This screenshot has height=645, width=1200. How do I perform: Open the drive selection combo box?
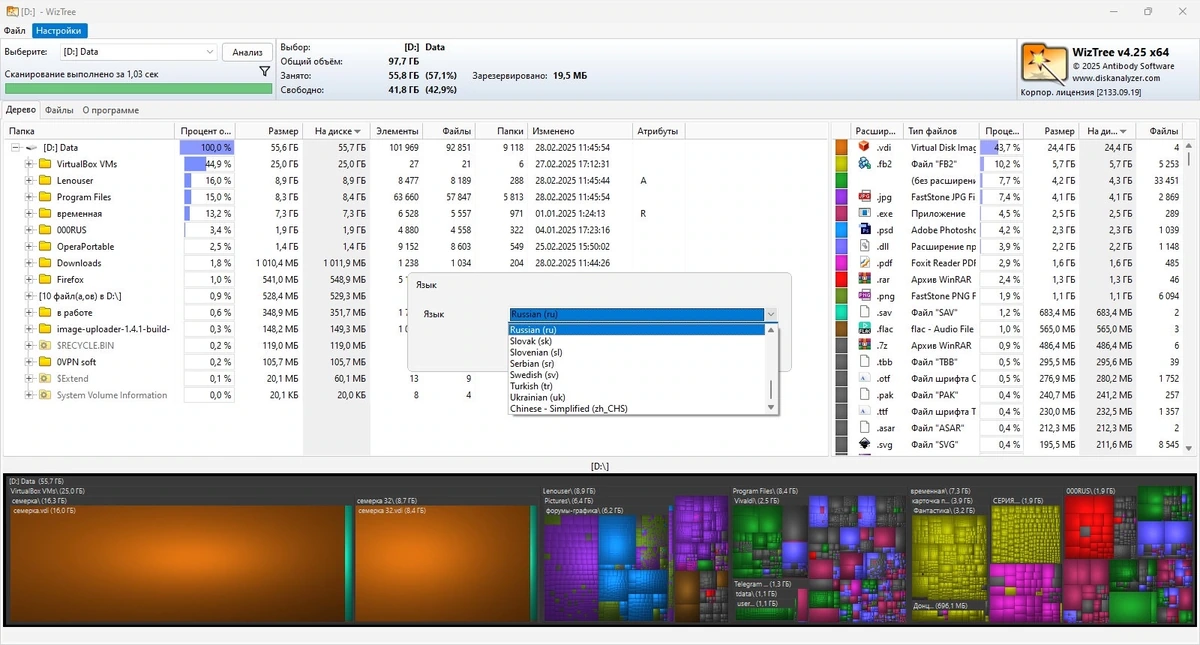tap(138, 52)
